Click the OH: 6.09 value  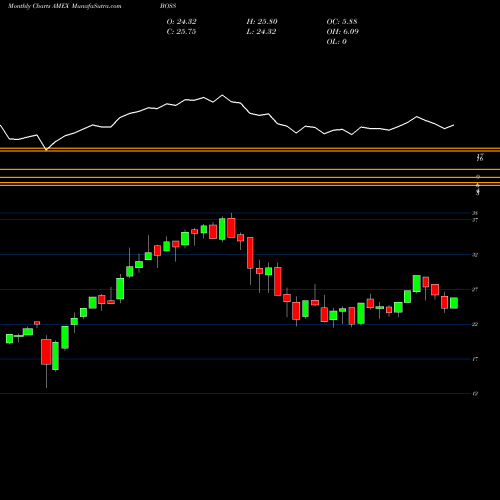(342, 32)
